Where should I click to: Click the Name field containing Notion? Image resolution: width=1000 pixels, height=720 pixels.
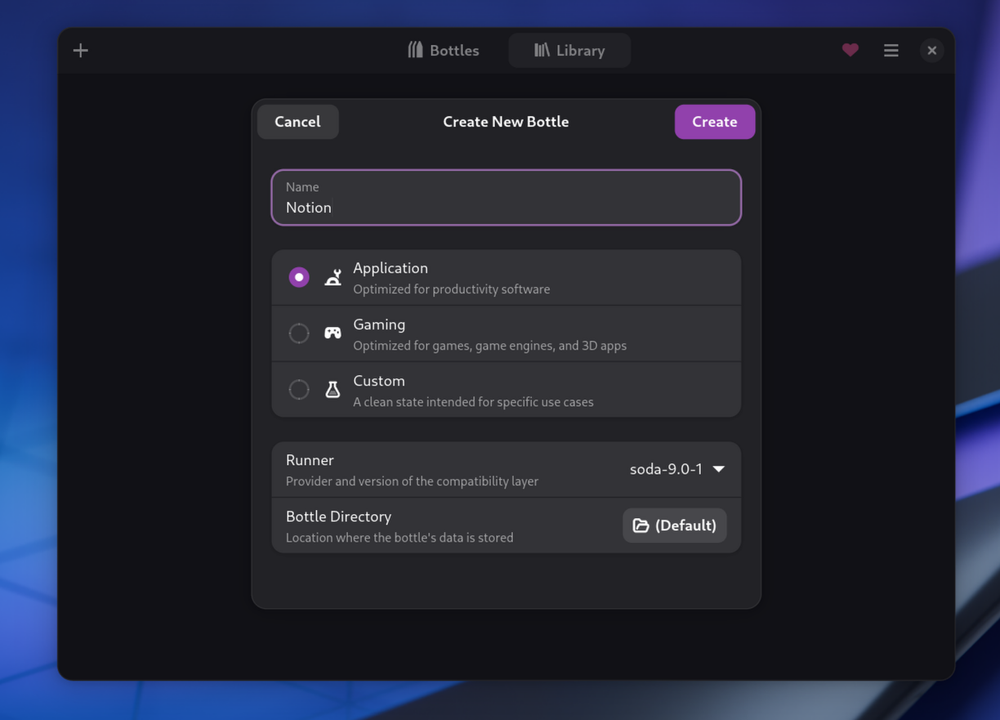506,197
